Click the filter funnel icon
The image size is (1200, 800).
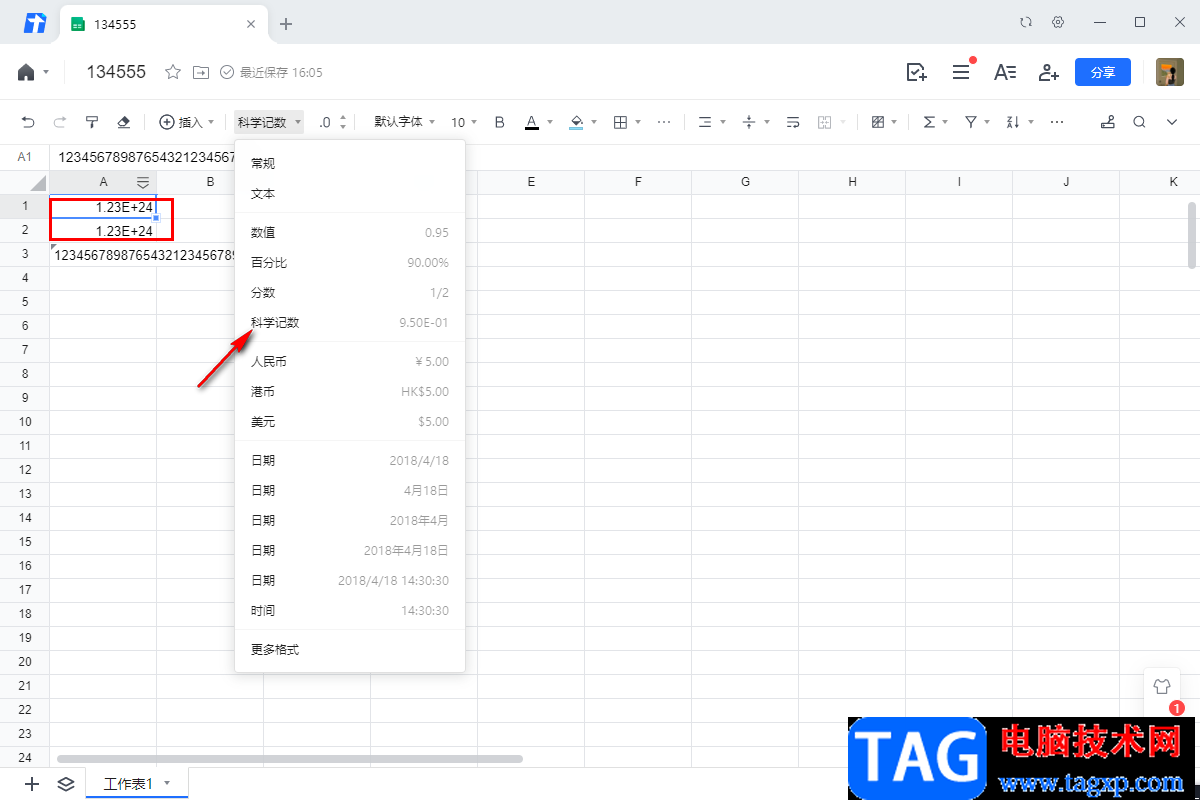971,122
